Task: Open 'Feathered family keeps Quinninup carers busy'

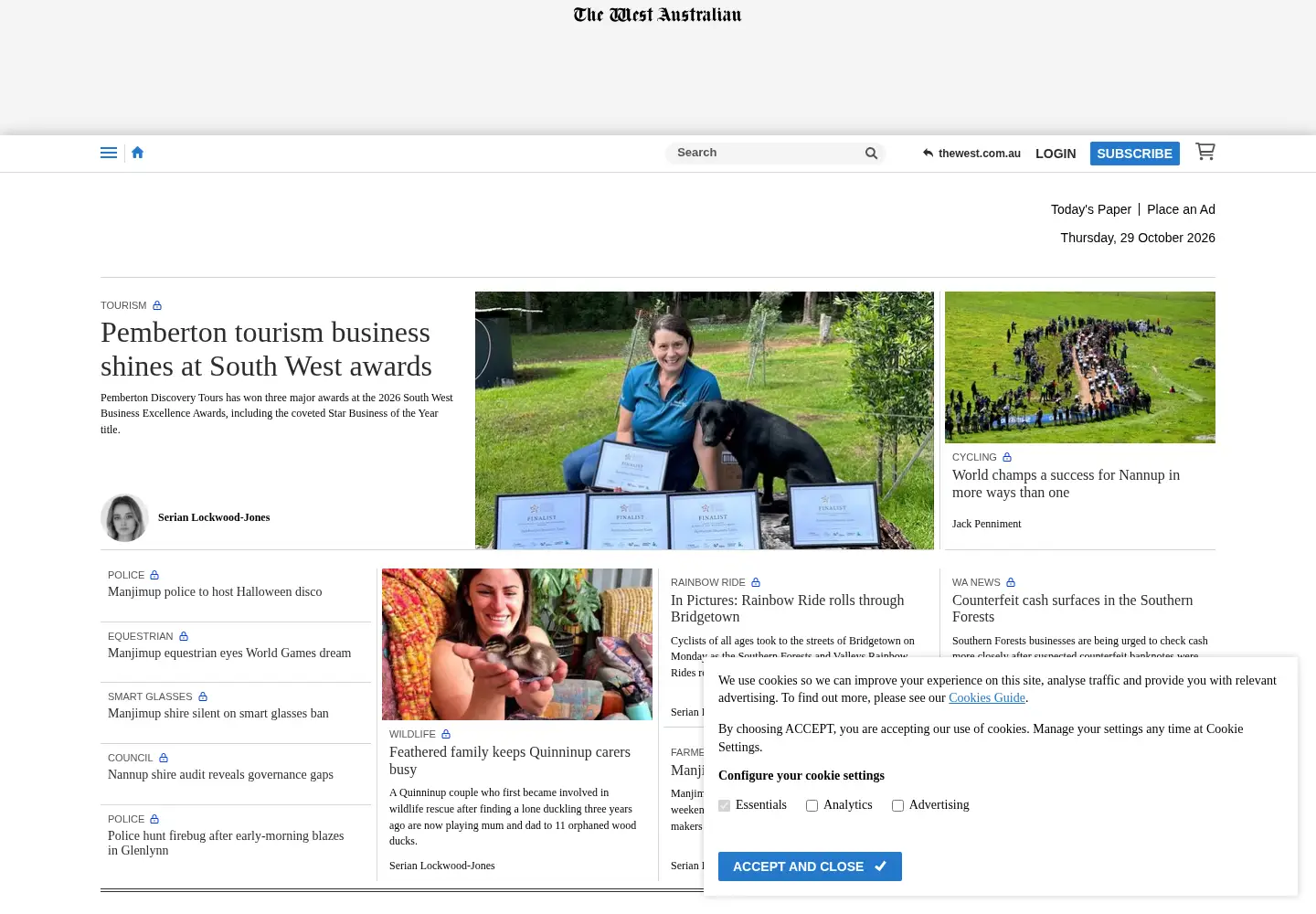Action: coord(510,760)
